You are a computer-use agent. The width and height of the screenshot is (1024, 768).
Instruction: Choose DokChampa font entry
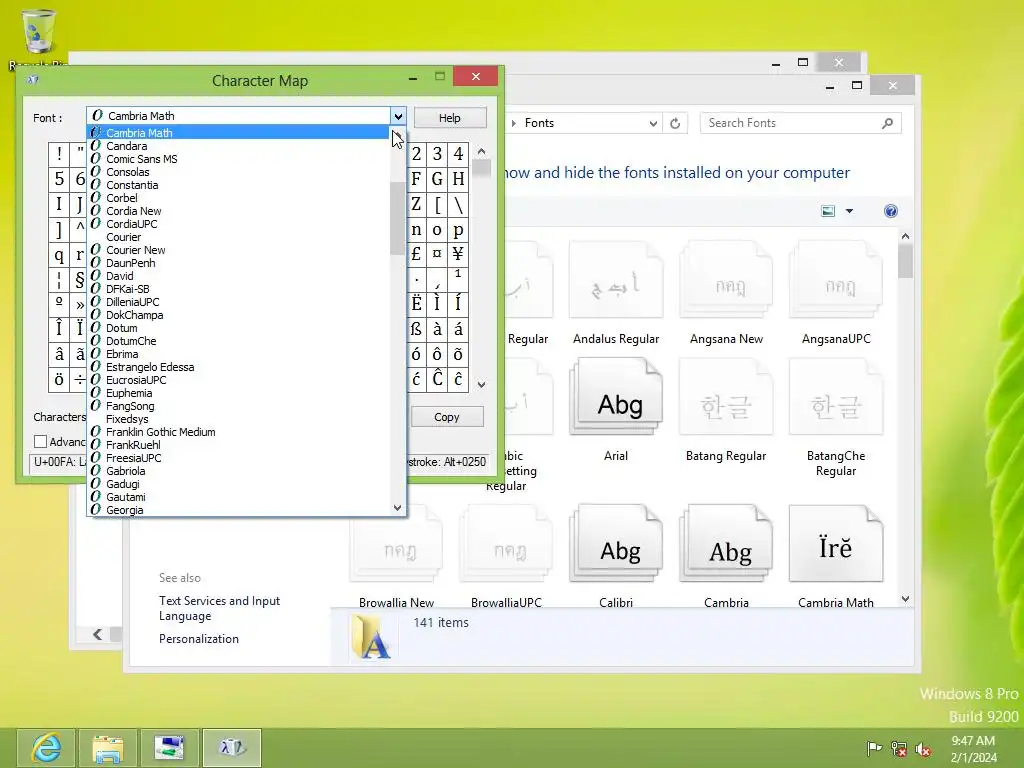pos(239,315)
